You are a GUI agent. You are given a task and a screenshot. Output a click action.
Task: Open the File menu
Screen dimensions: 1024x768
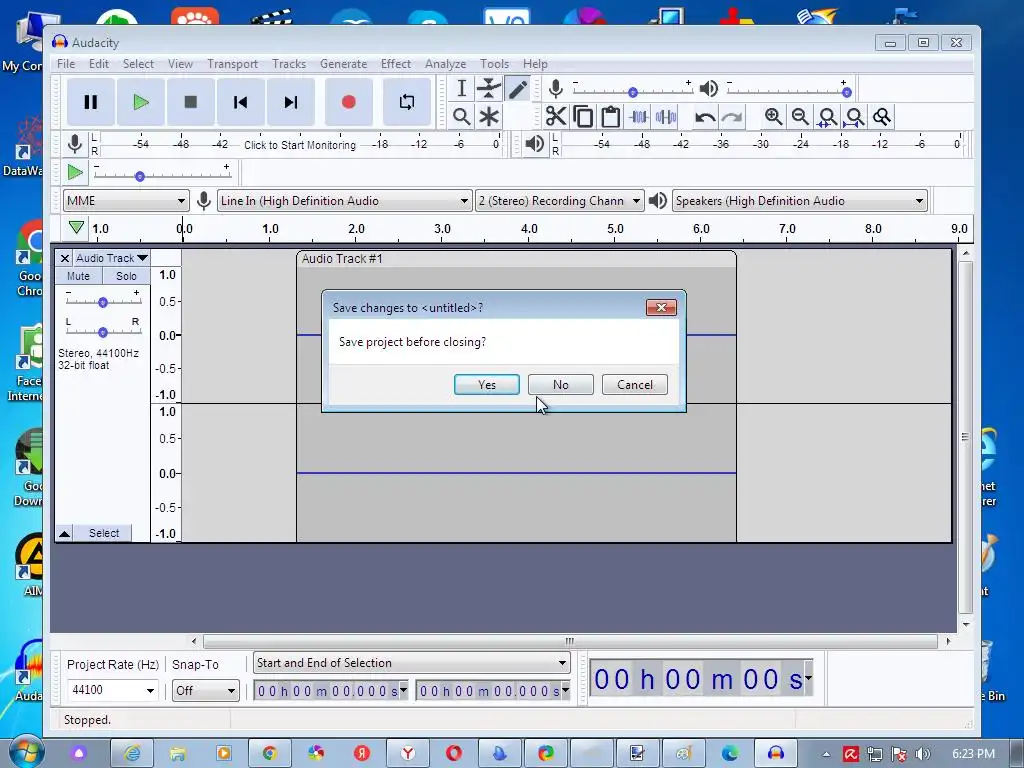(66, 64)
